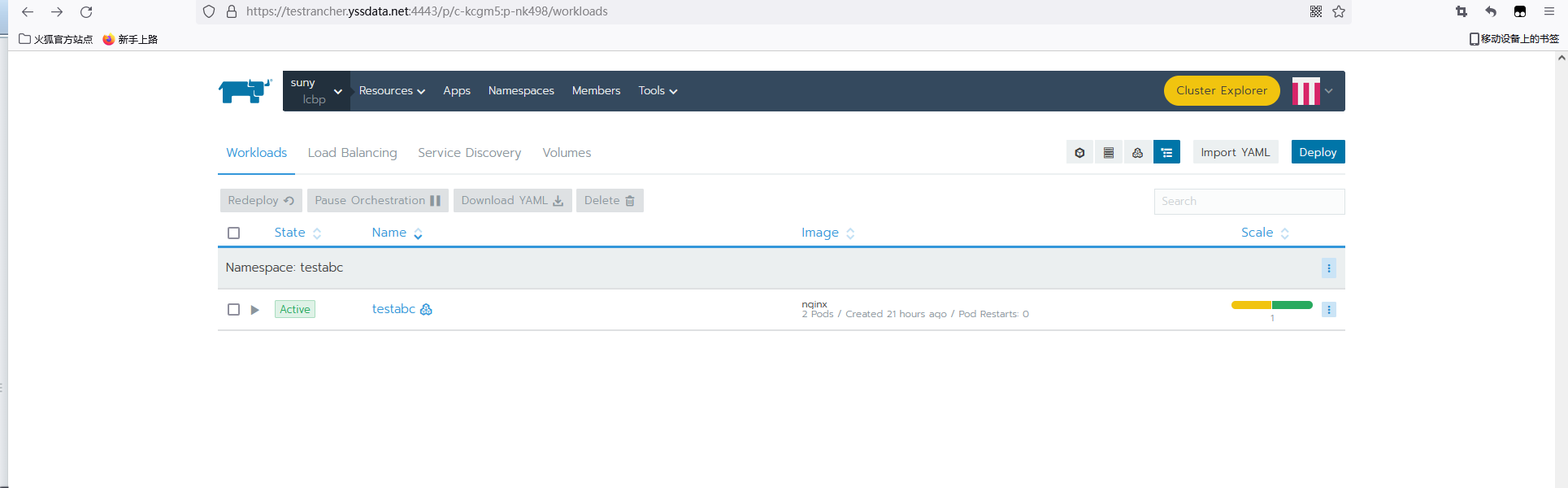
Task: Open the browser account icon
Action: pyautogui.click(x=1520, y=11)
